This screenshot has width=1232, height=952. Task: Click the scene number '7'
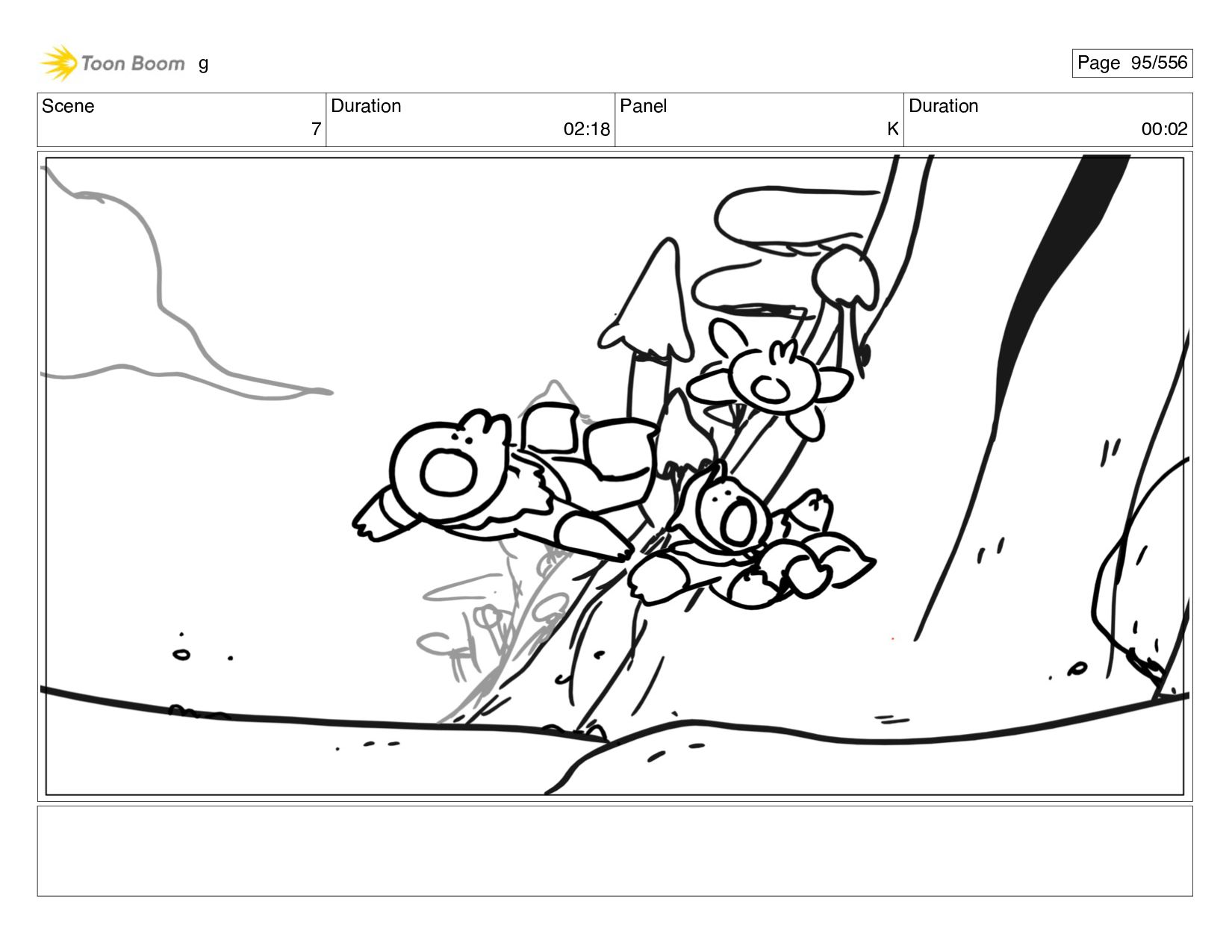click(316, 129)
